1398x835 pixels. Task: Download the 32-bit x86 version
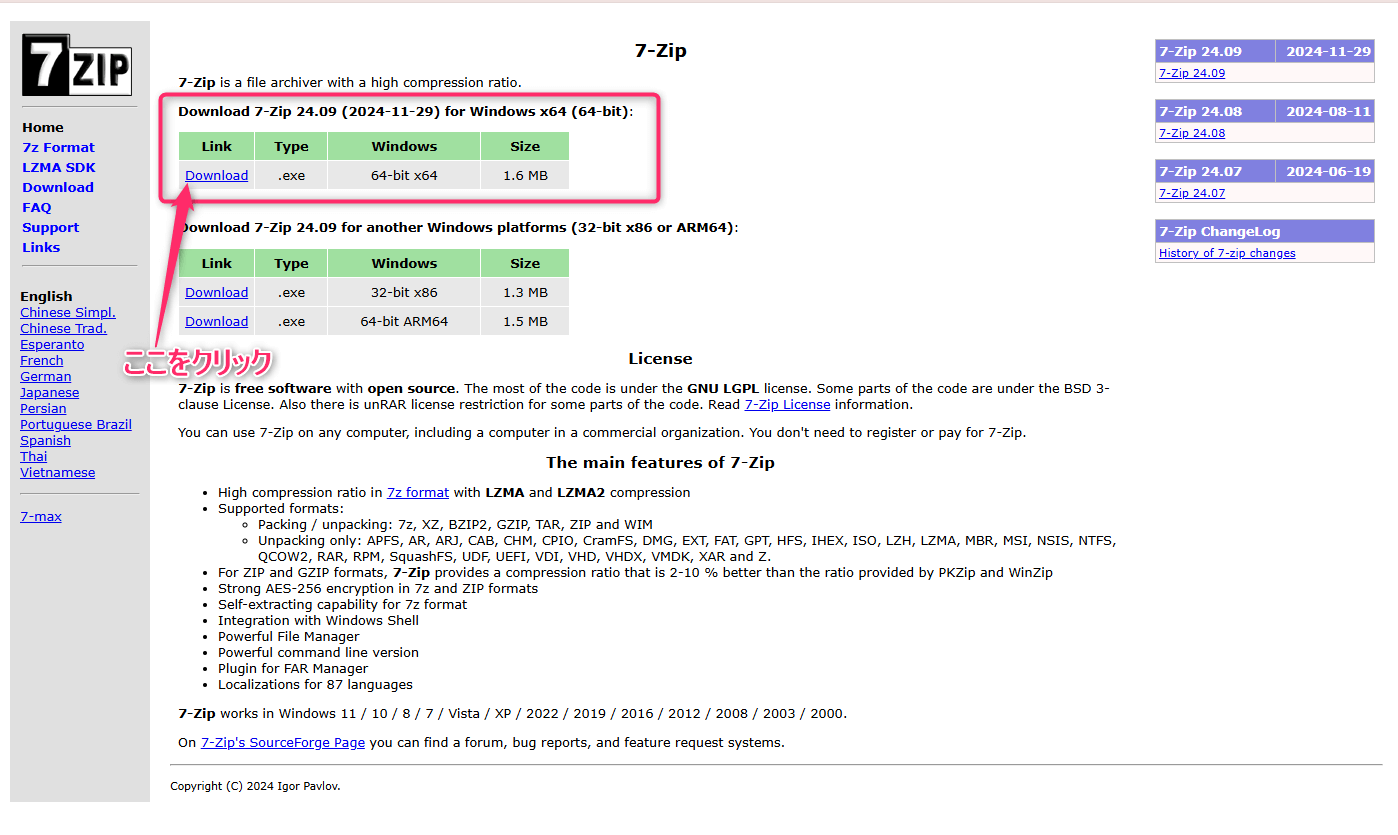click(216, 292)
